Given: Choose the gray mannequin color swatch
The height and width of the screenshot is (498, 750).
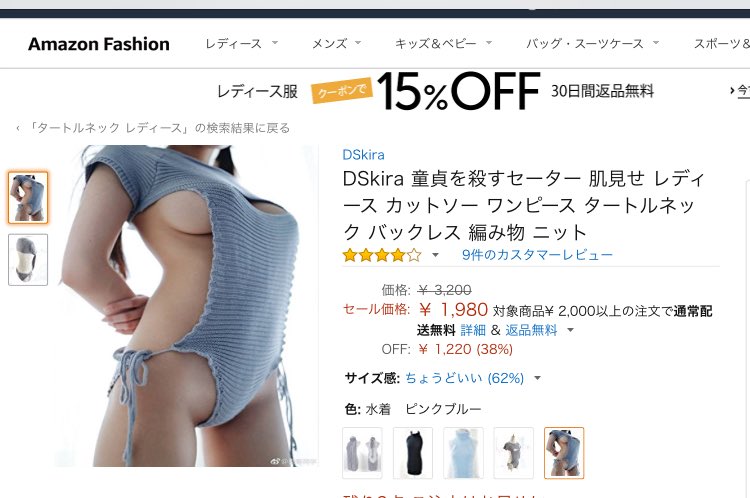Looking at the screenshot, I should pos(513,453).
